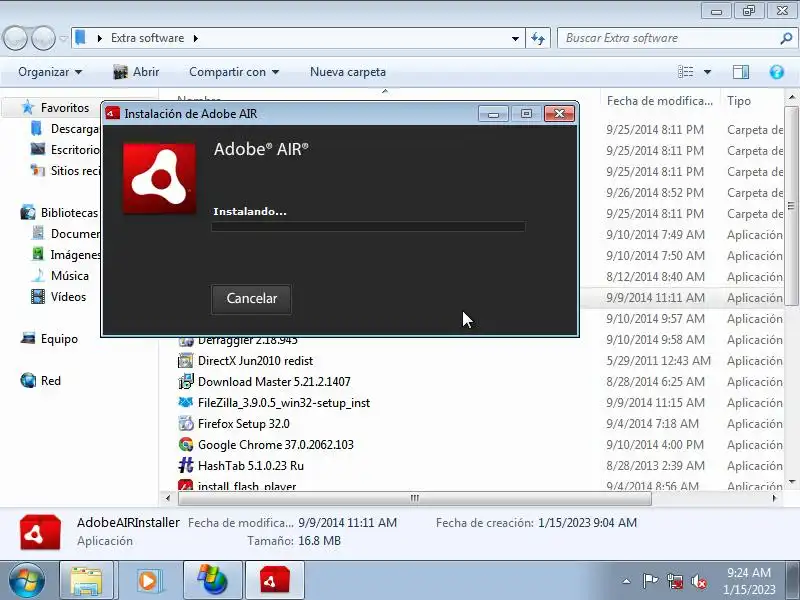Viewport: 800px width, 600px height.
Task: Click the Firefox Setup file icon
Action: click(186, 423)
